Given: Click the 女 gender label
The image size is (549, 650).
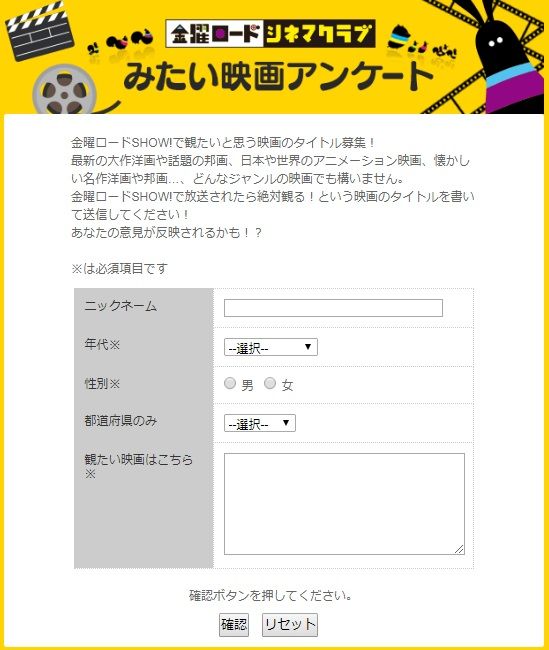Looking at the screenshot, I should pyautogui.click(x=287, y=386).
